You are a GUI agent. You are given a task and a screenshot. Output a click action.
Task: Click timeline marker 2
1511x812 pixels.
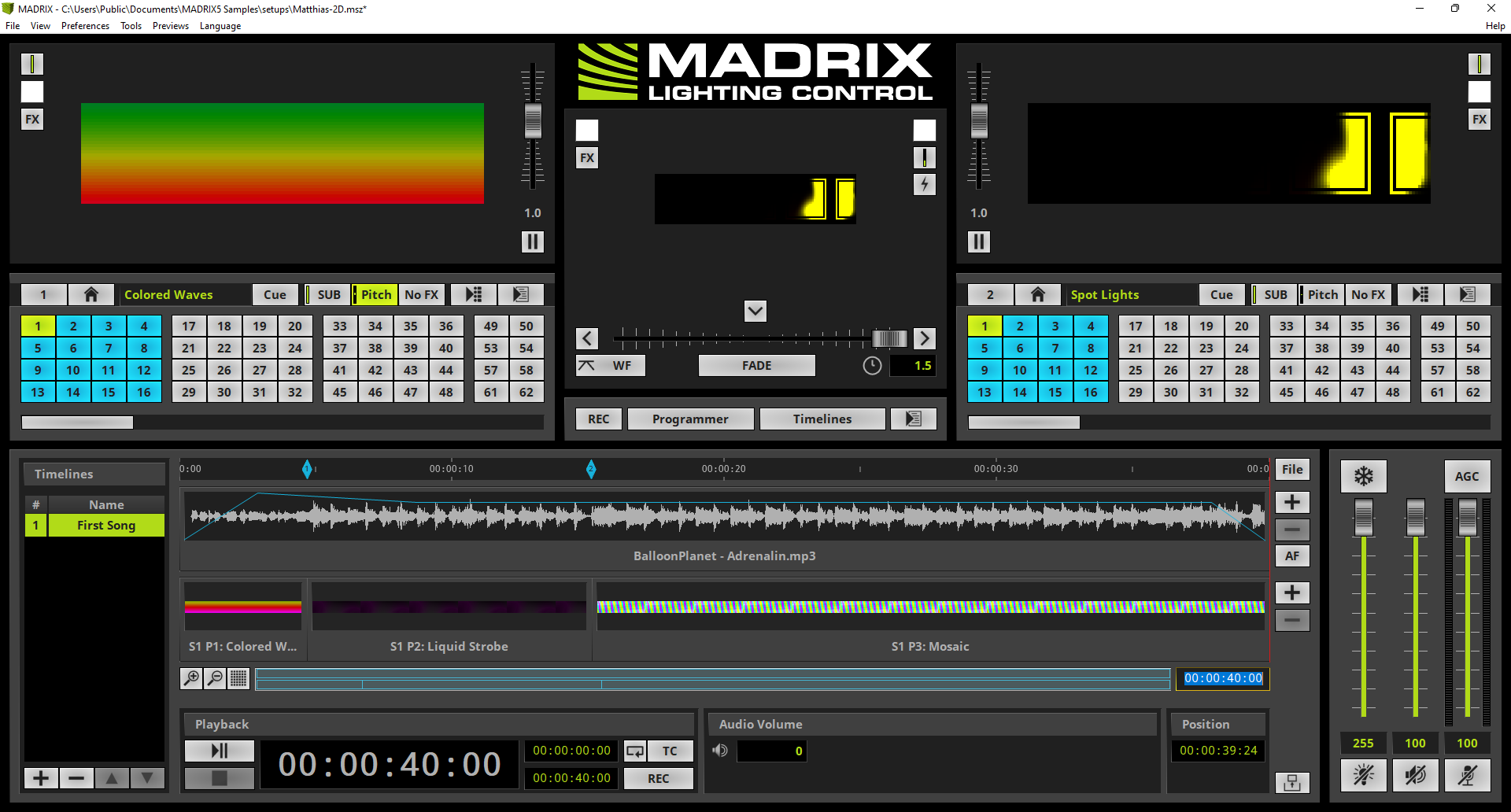591,470
